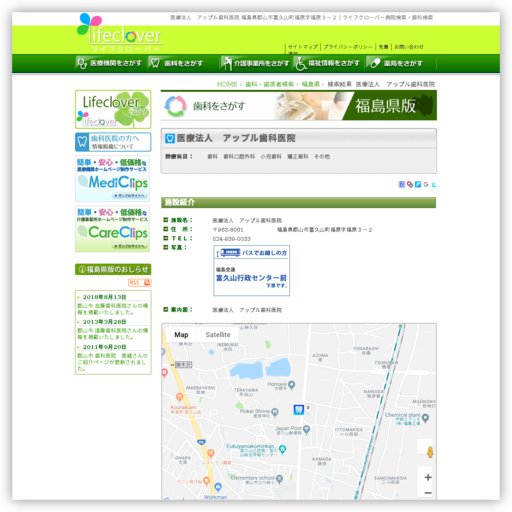
Task: Open the プライバシーポリシー link
Action: [x=348, y=47]
